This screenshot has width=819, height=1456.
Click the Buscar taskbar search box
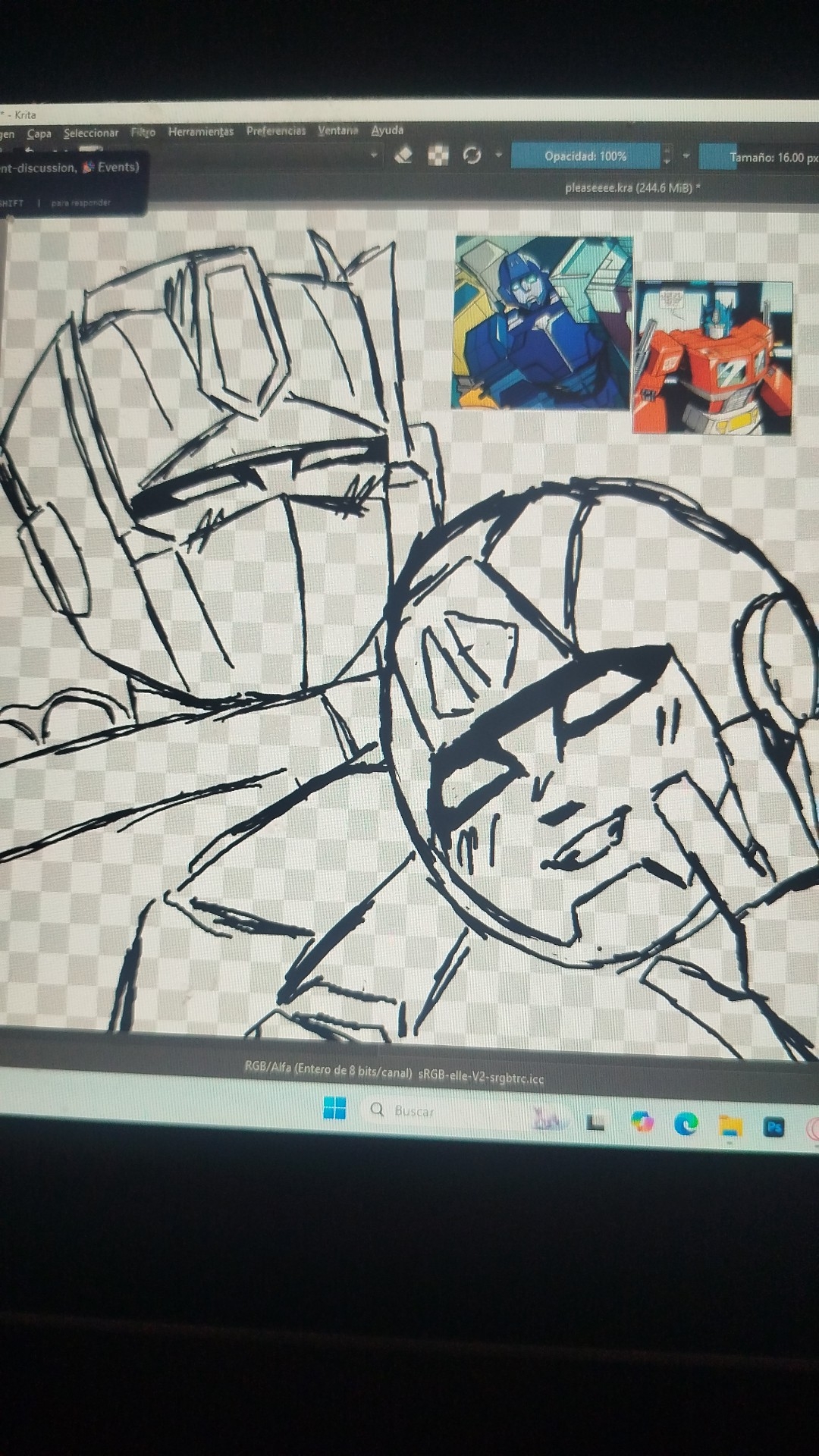[414, 1111]
